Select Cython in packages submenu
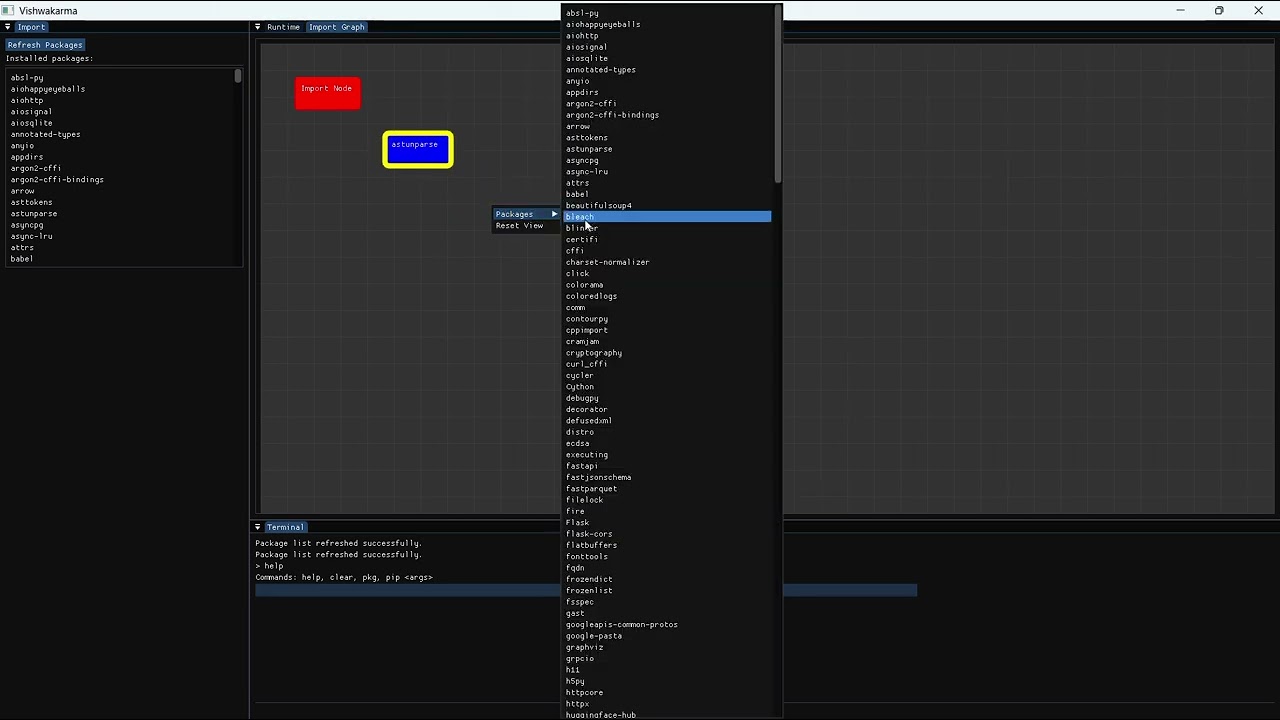Screen dimensions: 1280x720 click(667, 387)
